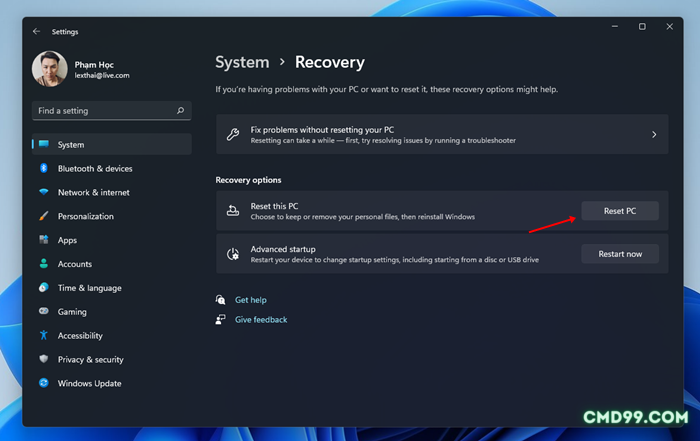Click the Accessibility figure icon
The width and height of the screenshot is (700, 441).
tap(44, 335)
